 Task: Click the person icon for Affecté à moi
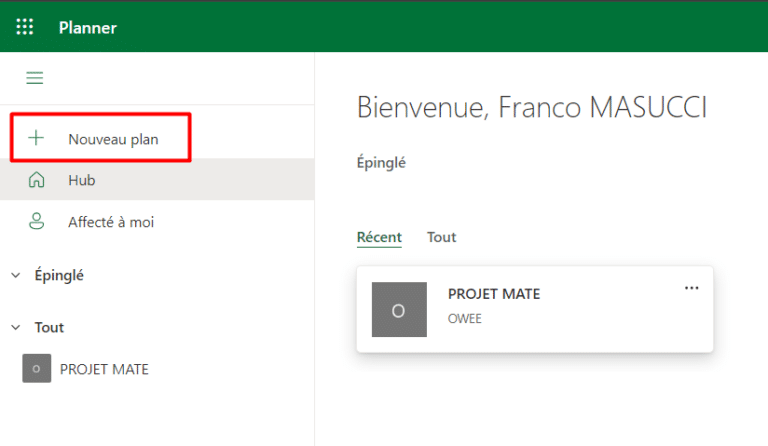[37, 222]
